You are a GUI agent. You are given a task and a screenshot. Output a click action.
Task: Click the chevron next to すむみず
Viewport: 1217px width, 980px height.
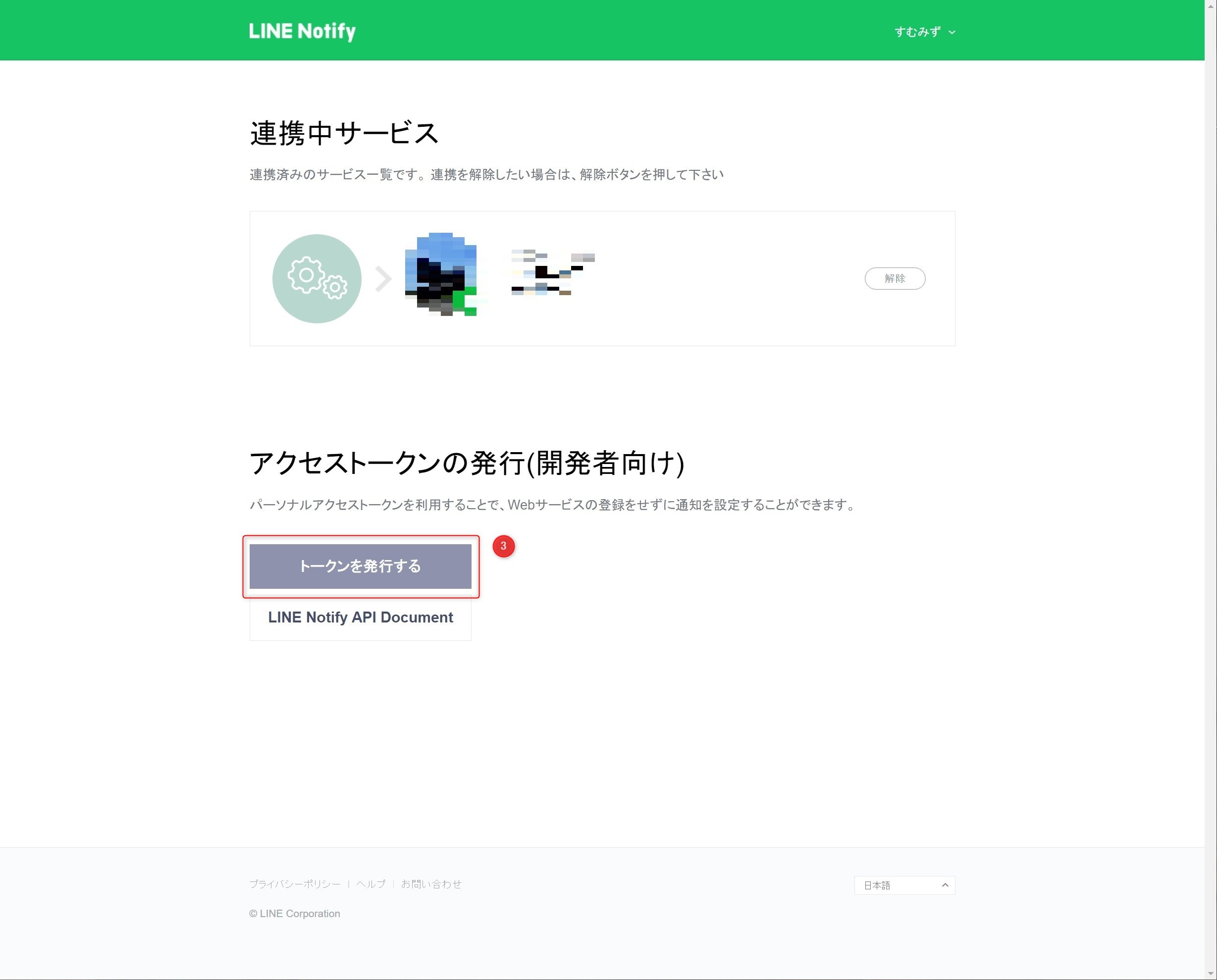coord(952,33)
